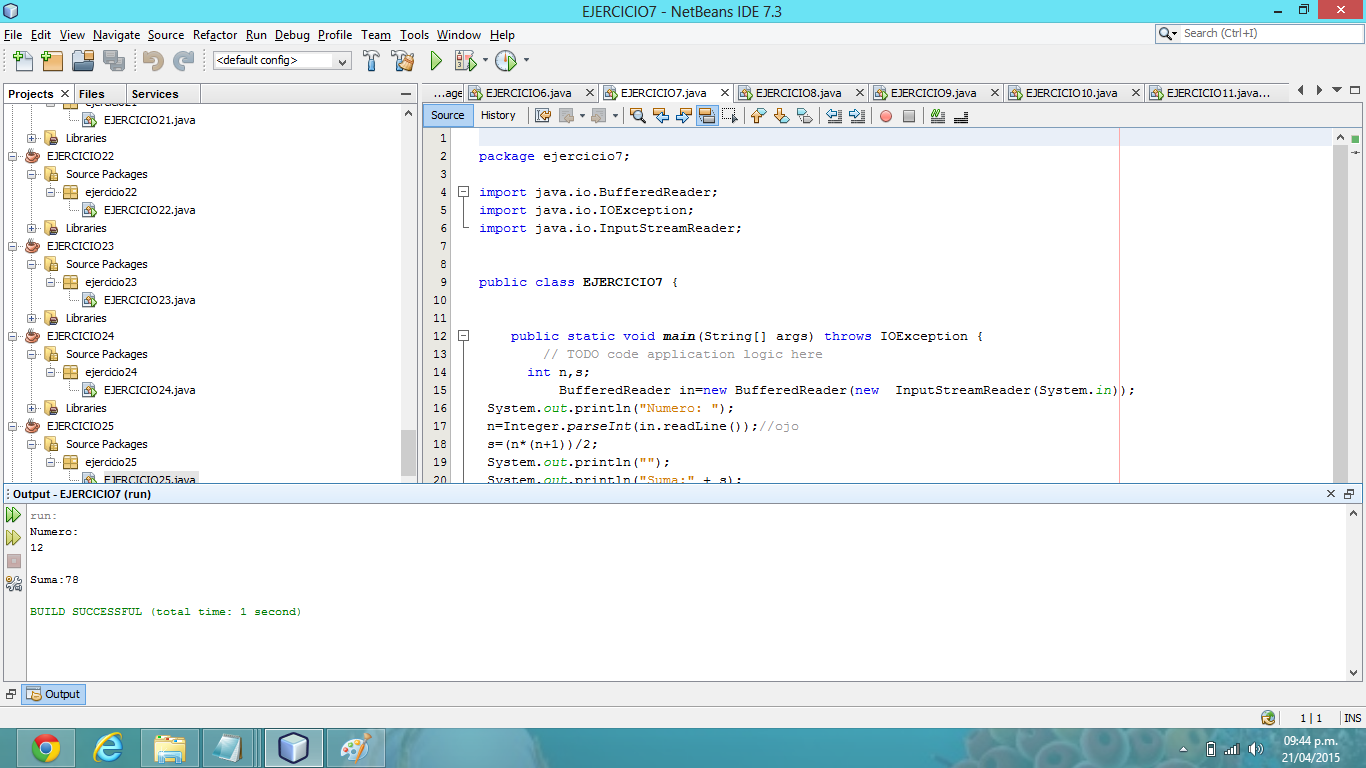The height and width of the screenshot is (768, 1366).
Task: Run the project with green play icon
Action: (x=436, y=61)
